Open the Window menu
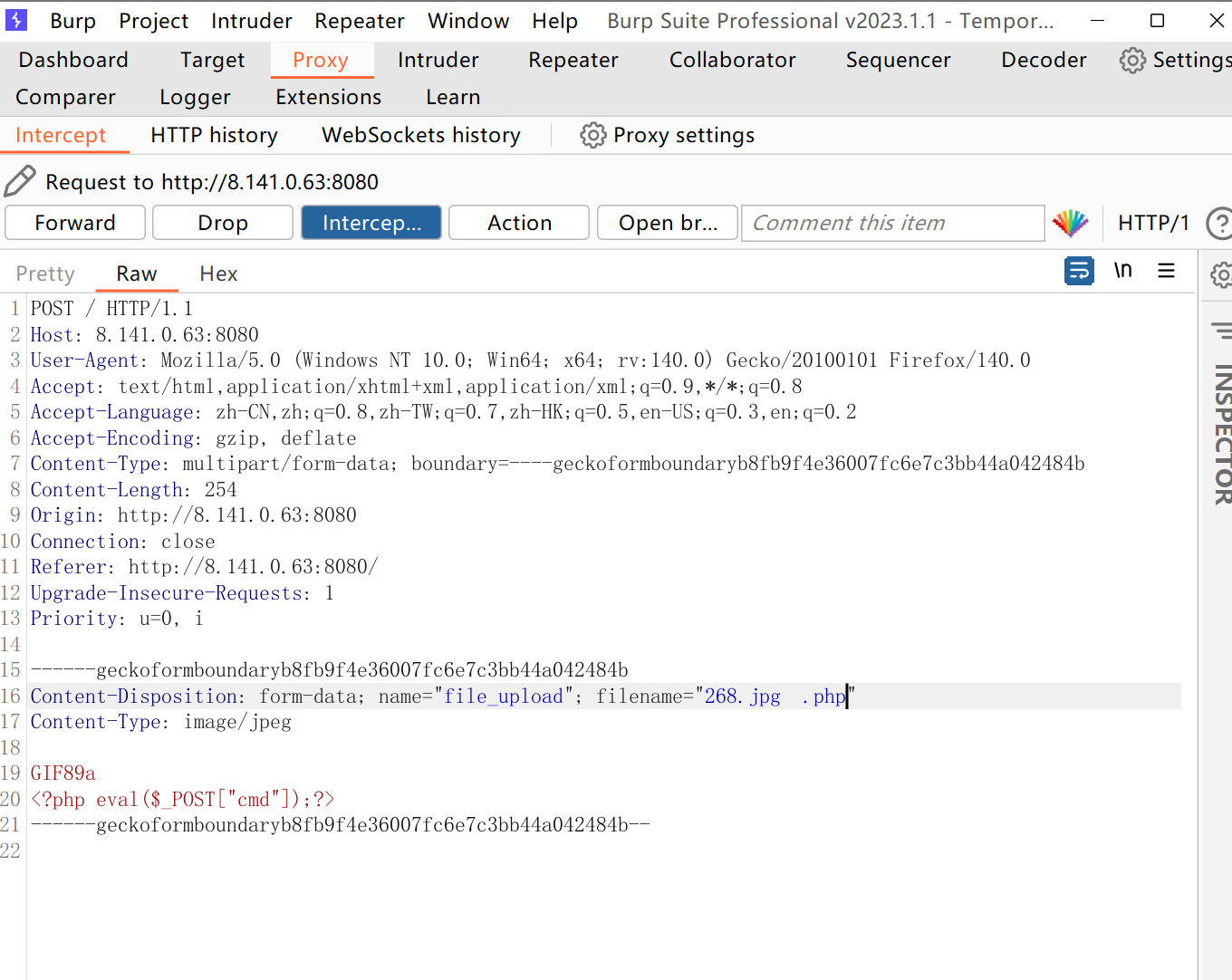This screenshot has height=980, width=1232. [x=468, y=21]
